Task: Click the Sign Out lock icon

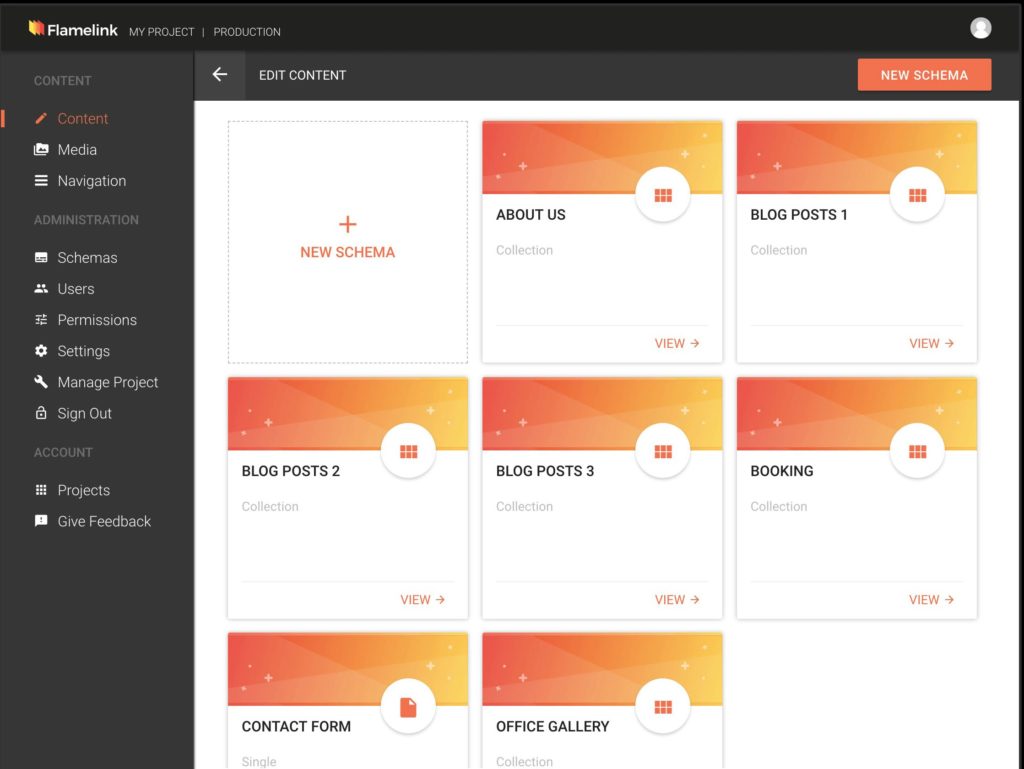Action: 41,413
